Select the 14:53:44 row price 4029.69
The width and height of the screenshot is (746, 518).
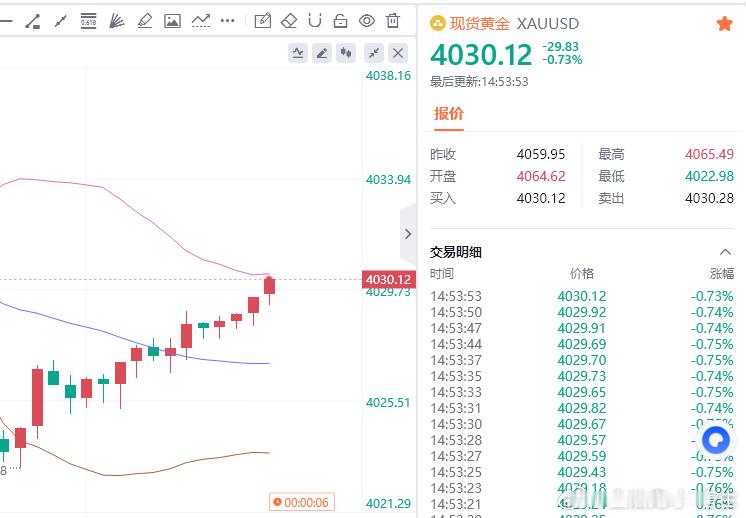coord(582,344)
